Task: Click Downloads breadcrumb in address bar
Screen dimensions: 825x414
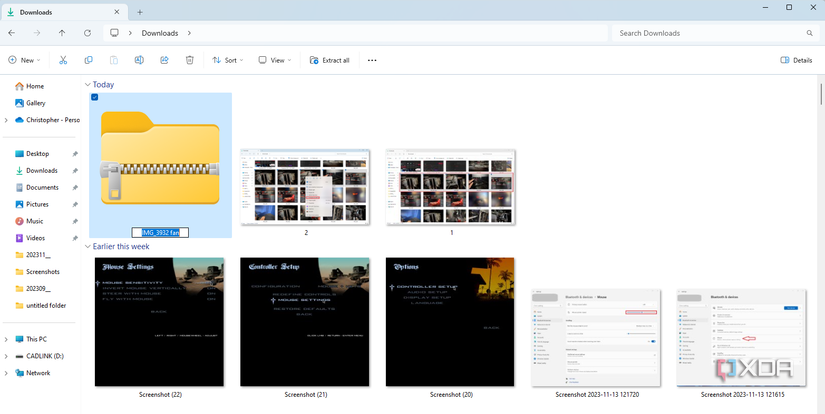Action: click(x=160, y=33)
